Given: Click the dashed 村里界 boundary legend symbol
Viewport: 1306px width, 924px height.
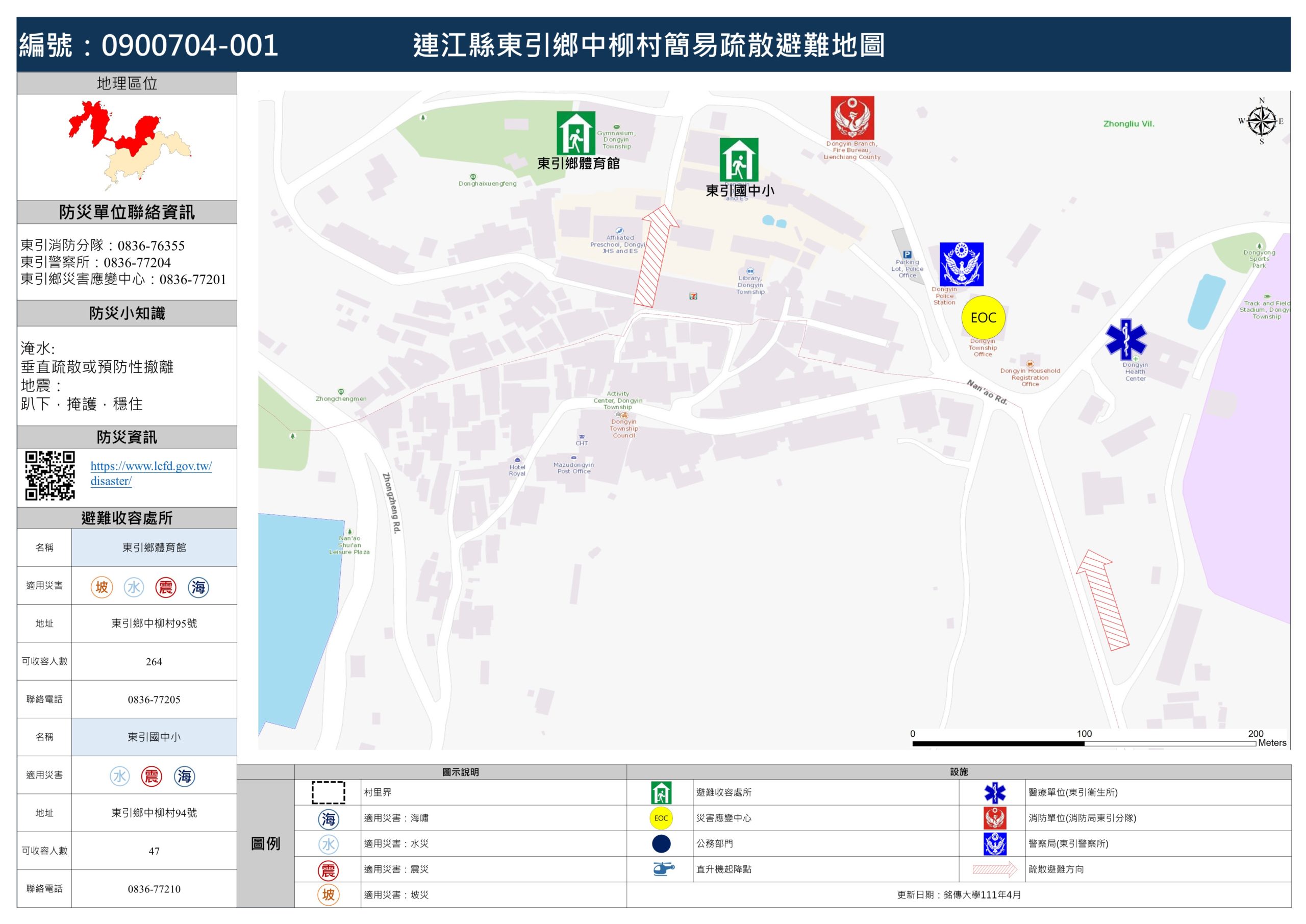Looking at the screenshot, I should click(328, 792).
